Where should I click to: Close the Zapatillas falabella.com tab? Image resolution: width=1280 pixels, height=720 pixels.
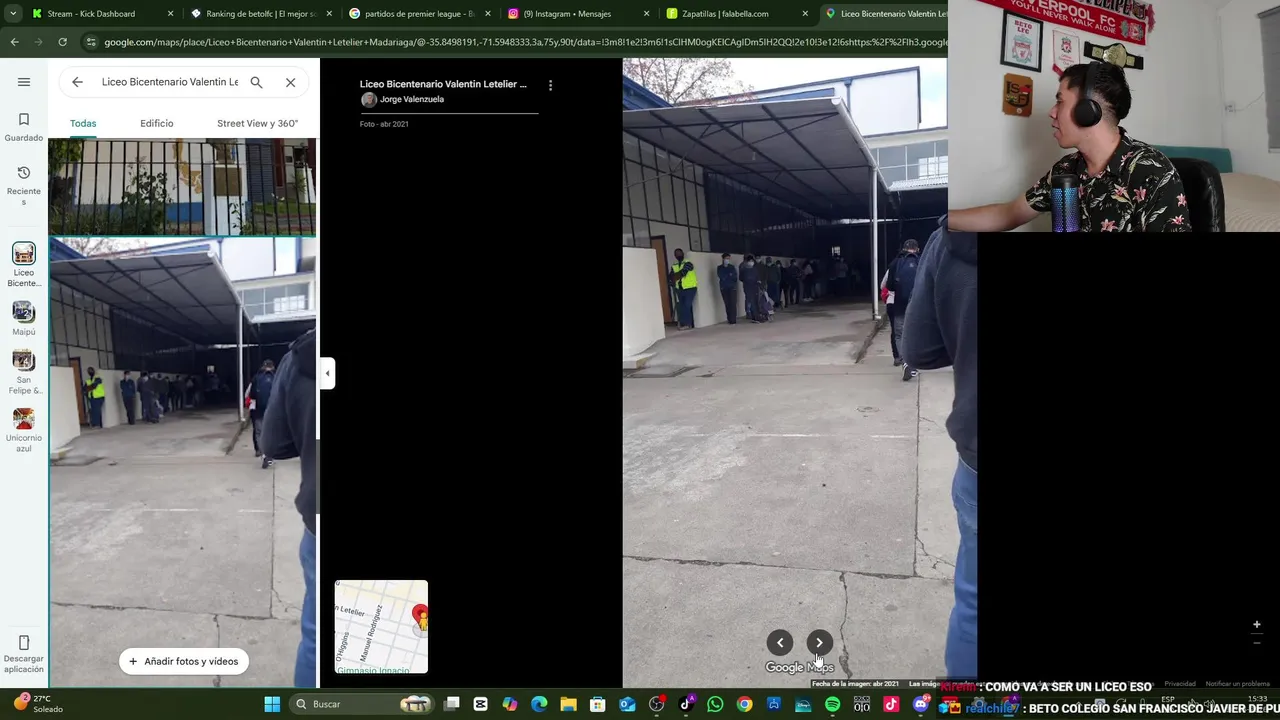pos(804,14)
